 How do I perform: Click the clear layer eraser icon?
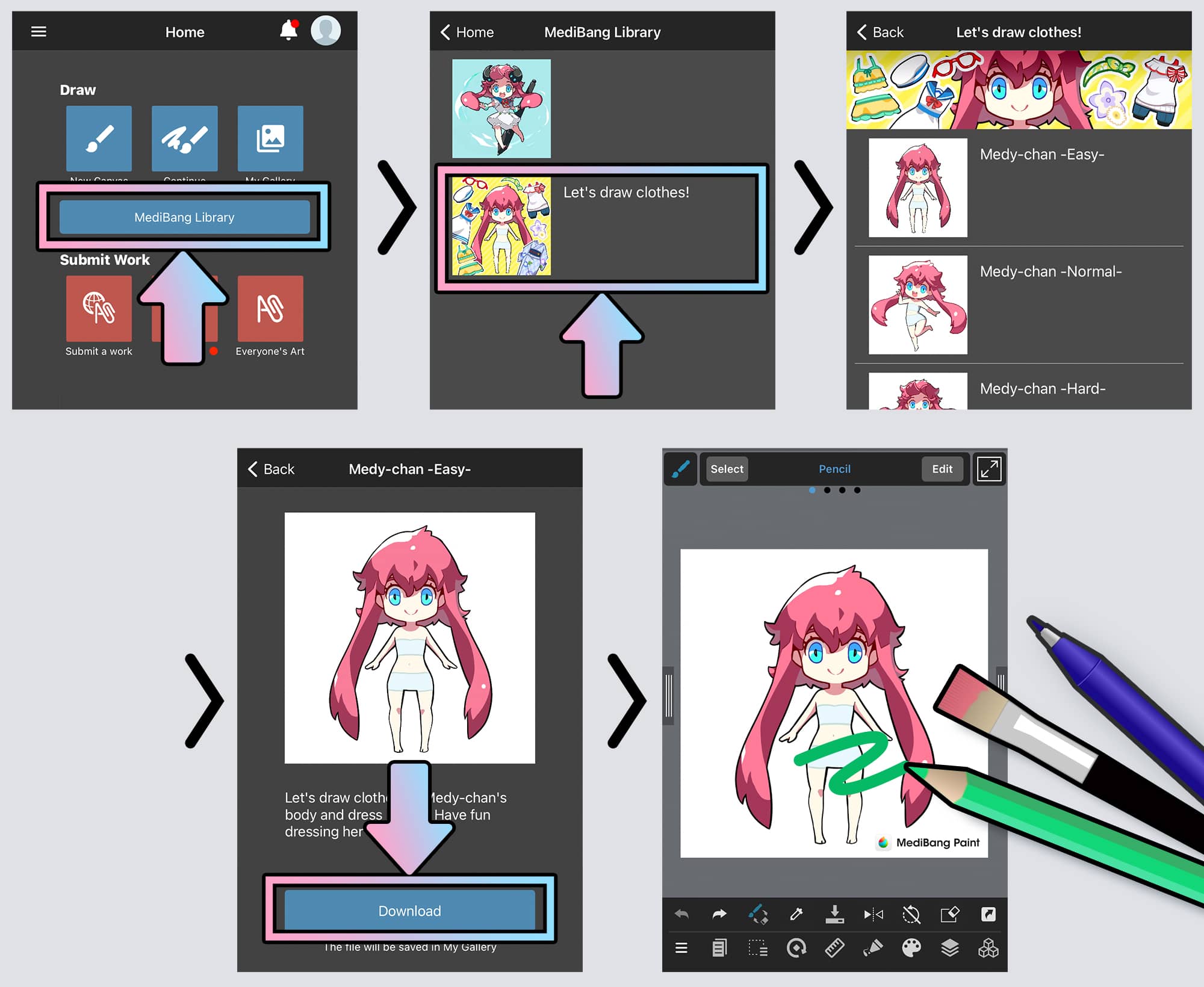(x=950, y=914)
